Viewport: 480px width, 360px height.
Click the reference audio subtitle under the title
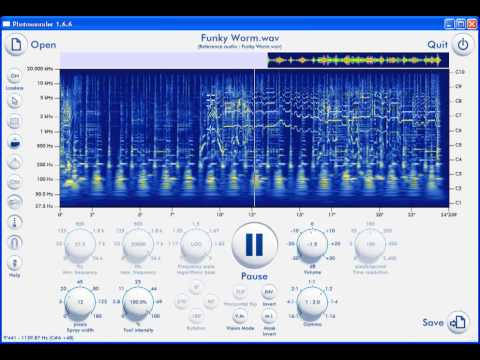(240, 47)
